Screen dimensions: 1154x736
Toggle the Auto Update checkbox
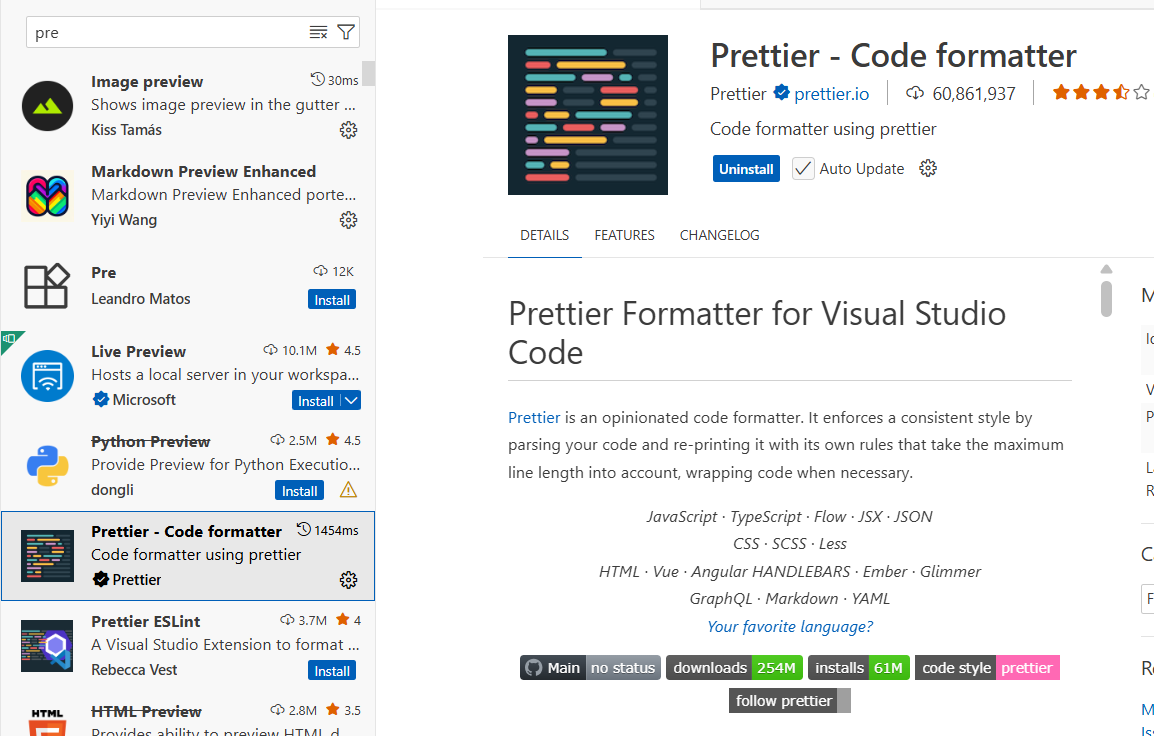point(803,169)
